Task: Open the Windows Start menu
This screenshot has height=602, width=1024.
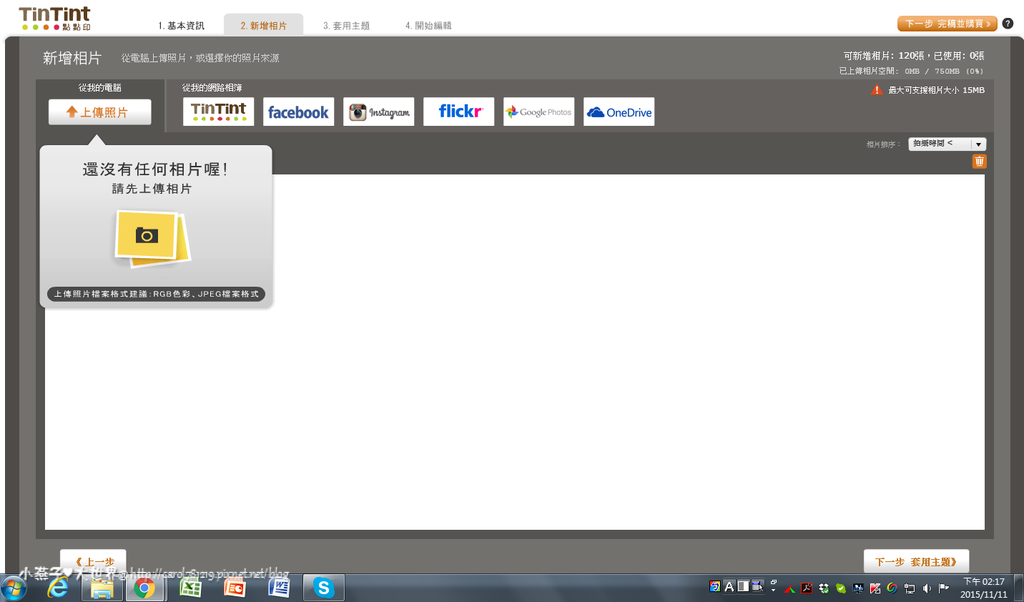Action: (x=13, y=588)
